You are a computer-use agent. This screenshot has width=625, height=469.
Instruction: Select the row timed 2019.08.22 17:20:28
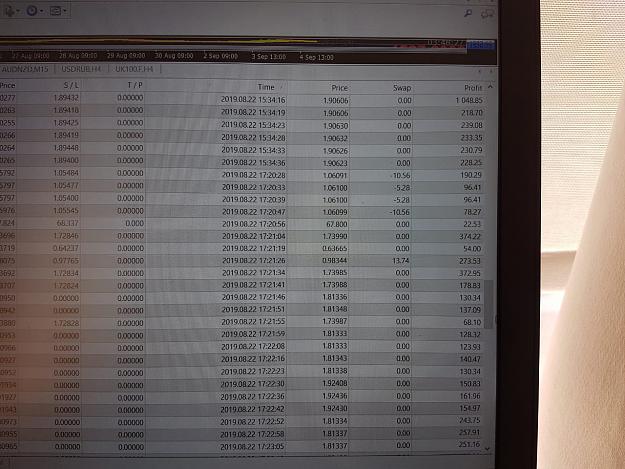tap(242, 175)
